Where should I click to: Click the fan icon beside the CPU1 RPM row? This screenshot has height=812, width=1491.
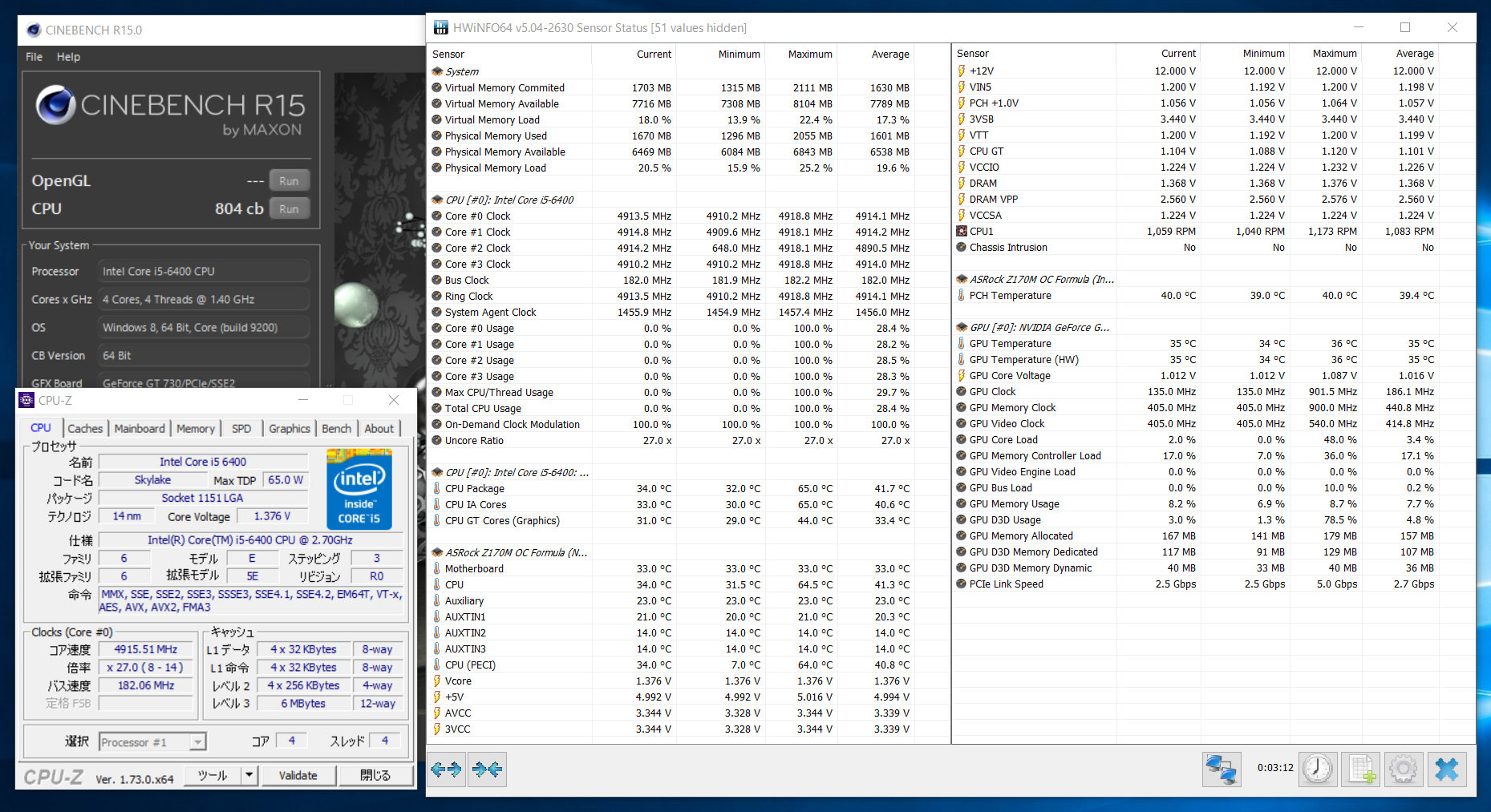(x=962, y=231)
